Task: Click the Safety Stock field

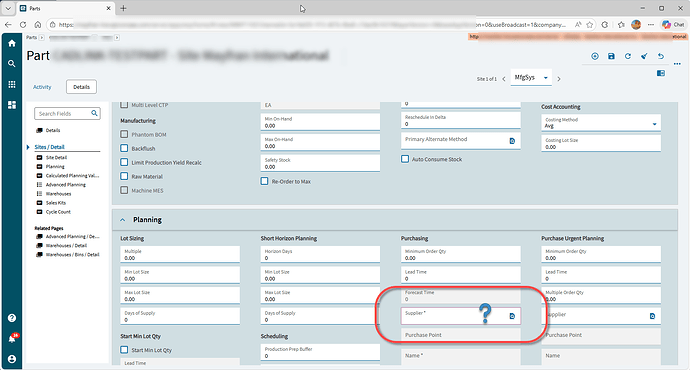Action: (x=320, y=164)
